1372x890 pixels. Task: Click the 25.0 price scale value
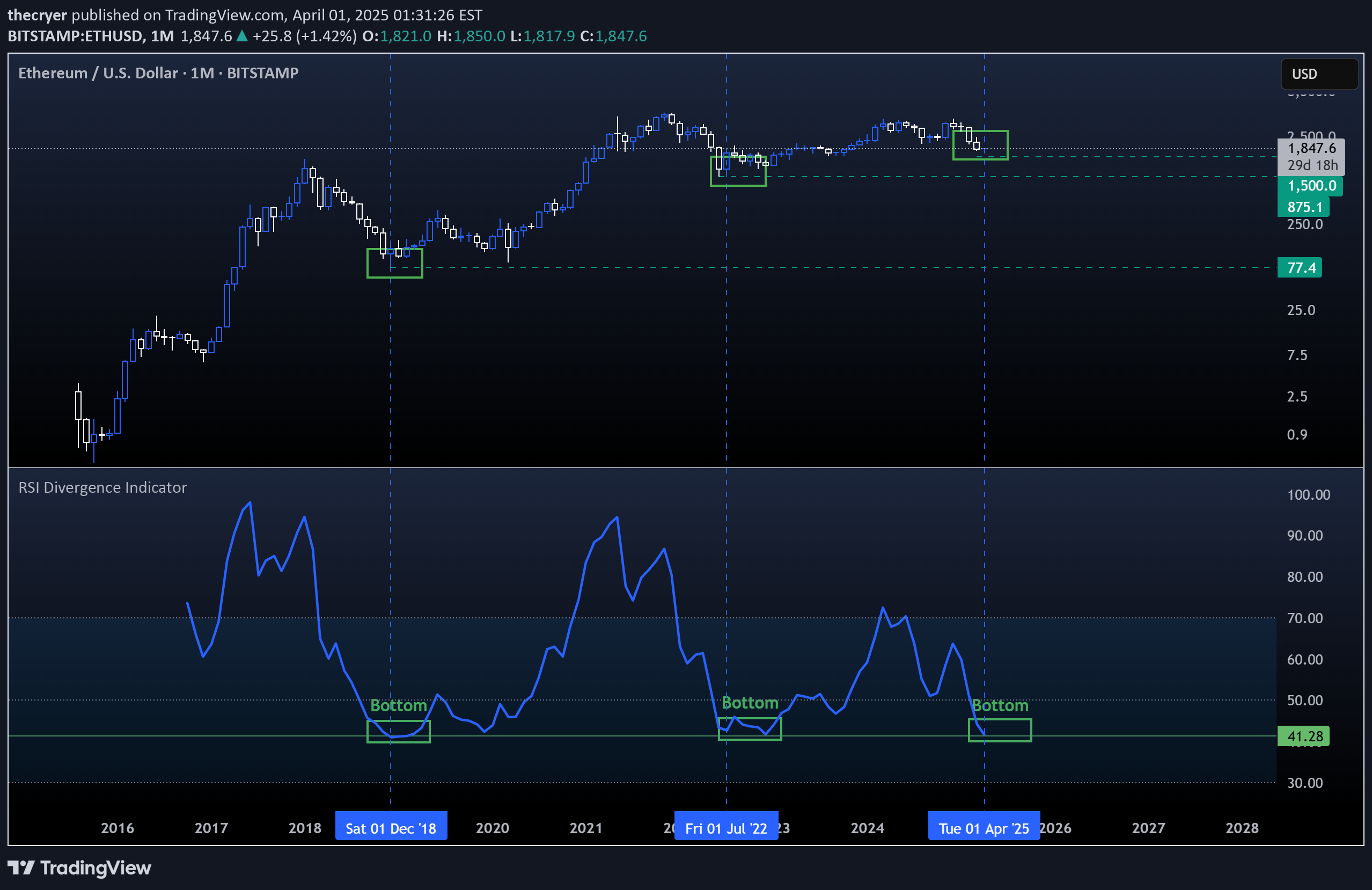click(1301, 310)
